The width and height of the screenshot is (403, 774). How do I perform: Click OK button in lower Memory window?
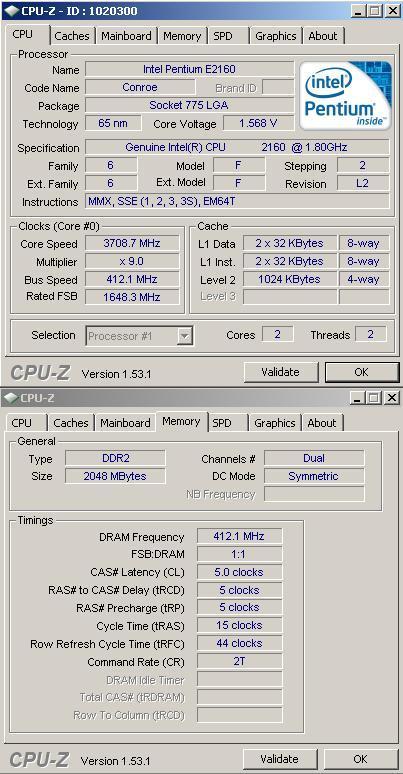point(361,759)
